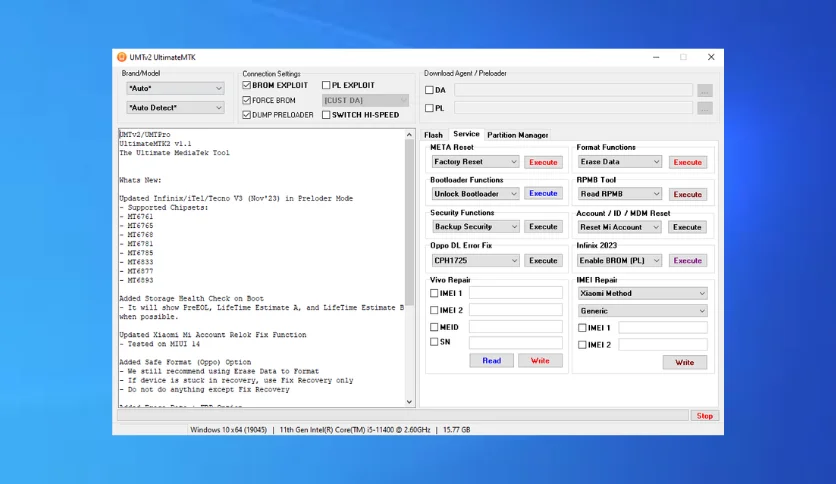The height and width of the screenshot is (484, 836).
Task: Check Vivo Repair SN checkbox
Action: coord(434,342)
